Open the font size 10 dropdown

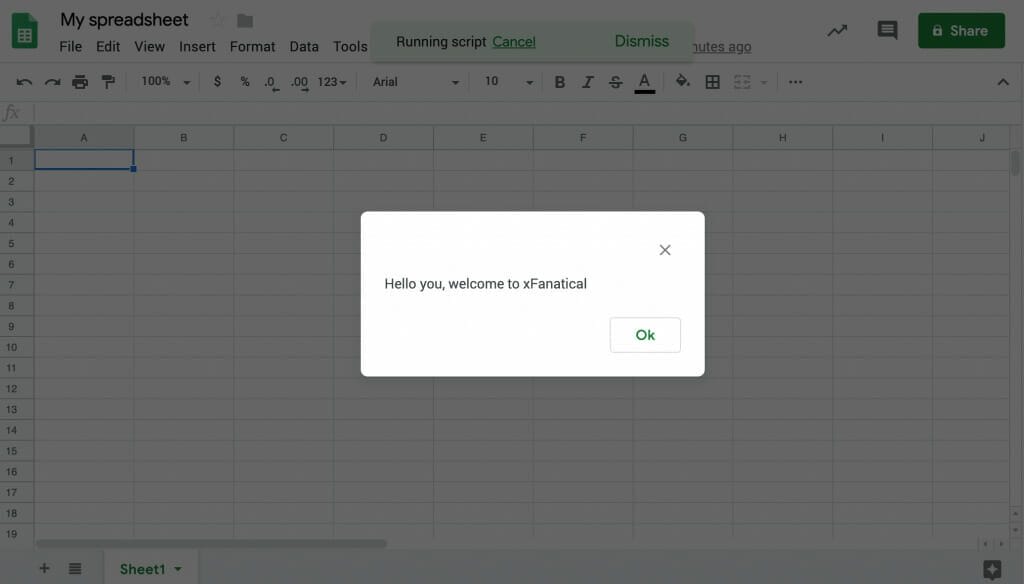(x=509, y=82)
